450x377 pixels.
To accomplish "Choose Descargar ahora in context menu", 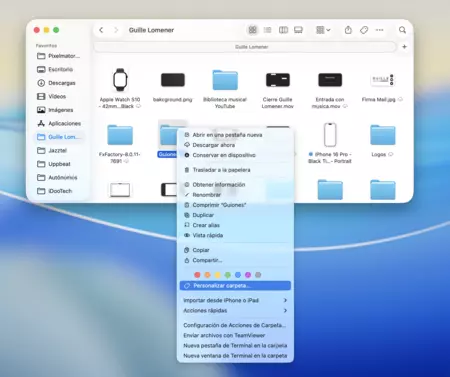I will click(235, 145).
